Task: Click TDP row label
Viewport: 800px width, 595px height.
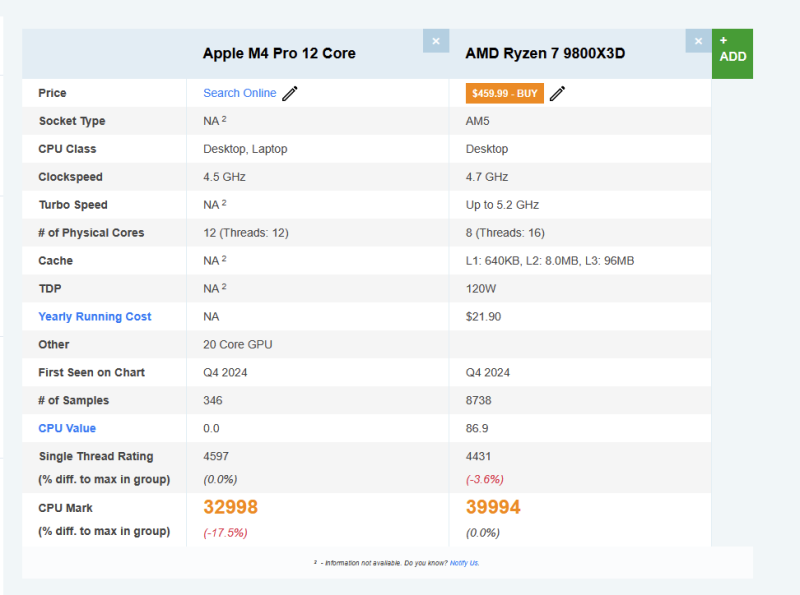Action: click(x=50, y=289)
